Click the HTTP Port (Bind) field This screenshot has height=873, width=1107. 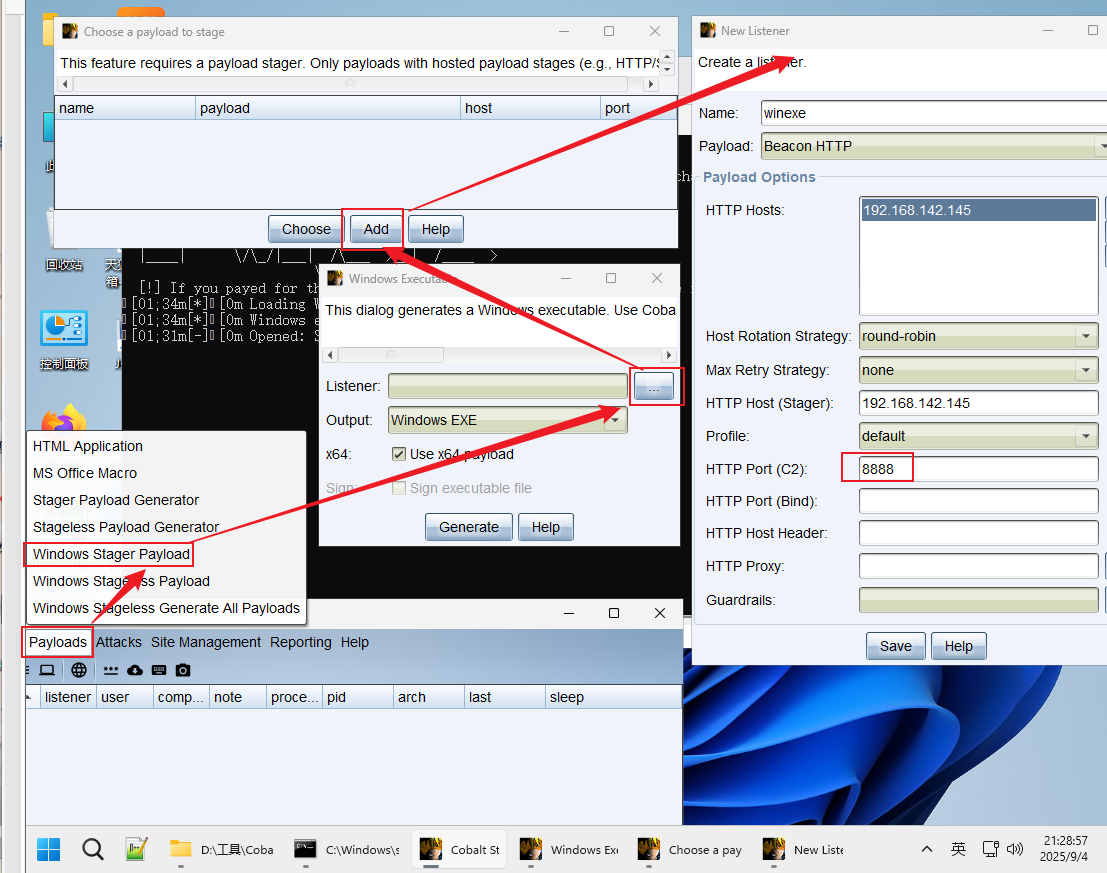(x=978, y=501)
